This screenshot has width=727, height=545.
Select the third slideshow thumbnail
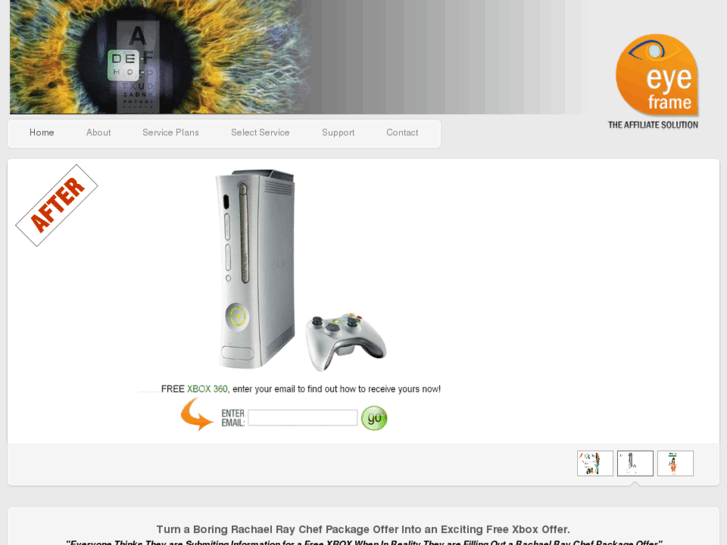(x=675, y=463)
